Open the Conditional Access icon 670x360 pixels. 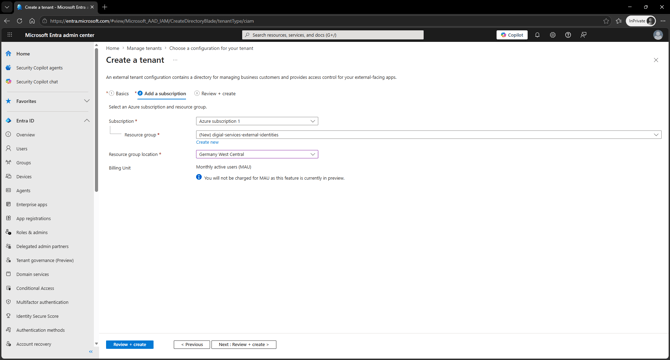pyautogui.click(x=9, y=288)
